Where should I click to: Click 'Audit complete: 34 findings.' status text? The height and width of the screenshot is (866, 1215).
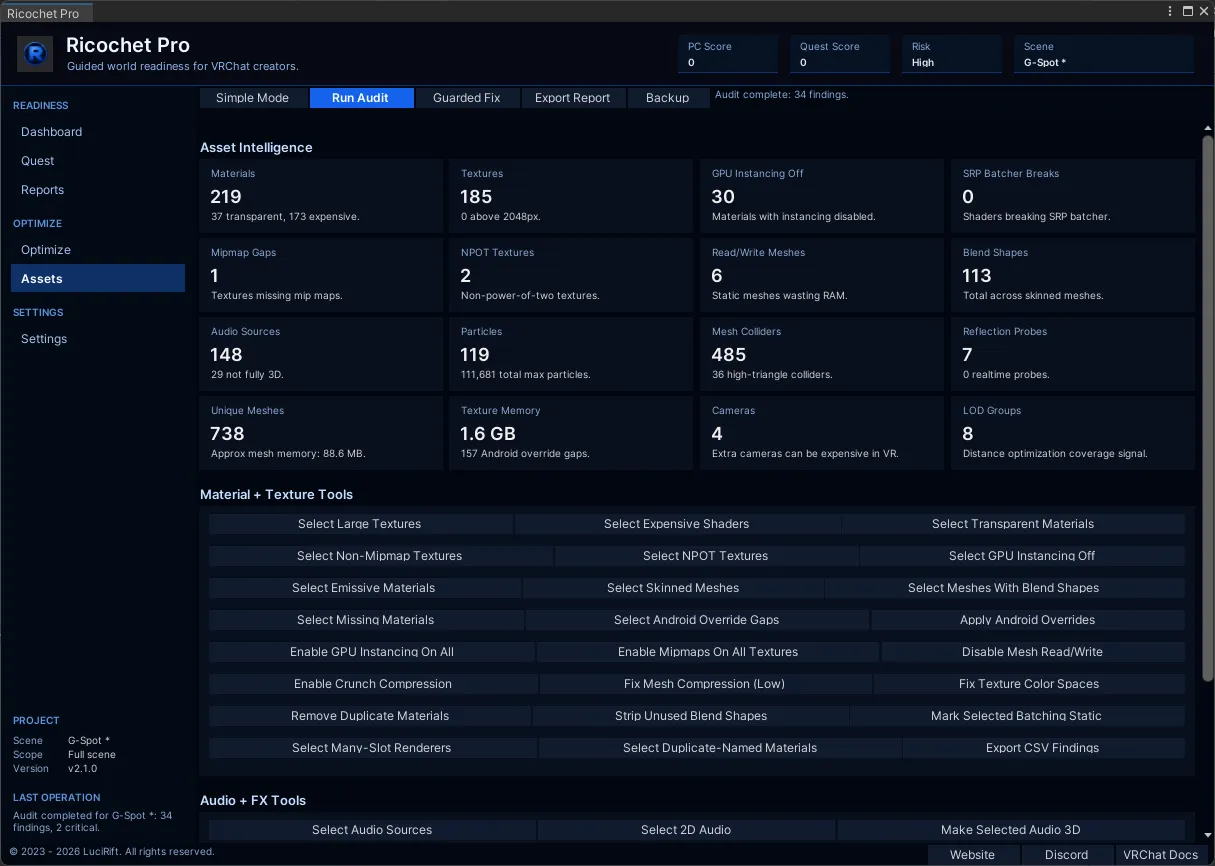click(781, 95)
